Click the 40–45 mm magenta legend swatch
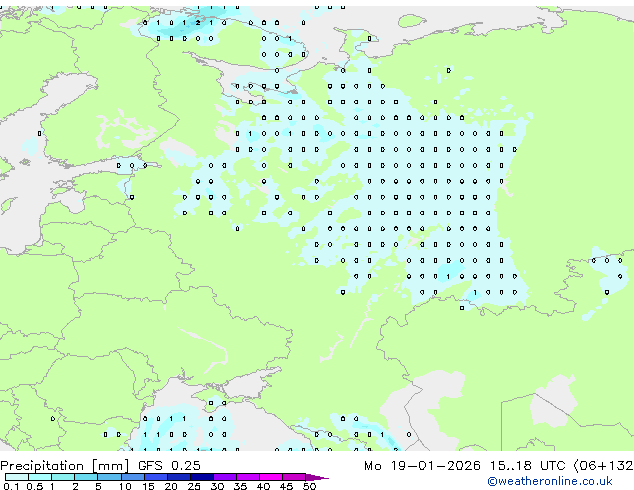 [x=271, y=477]
